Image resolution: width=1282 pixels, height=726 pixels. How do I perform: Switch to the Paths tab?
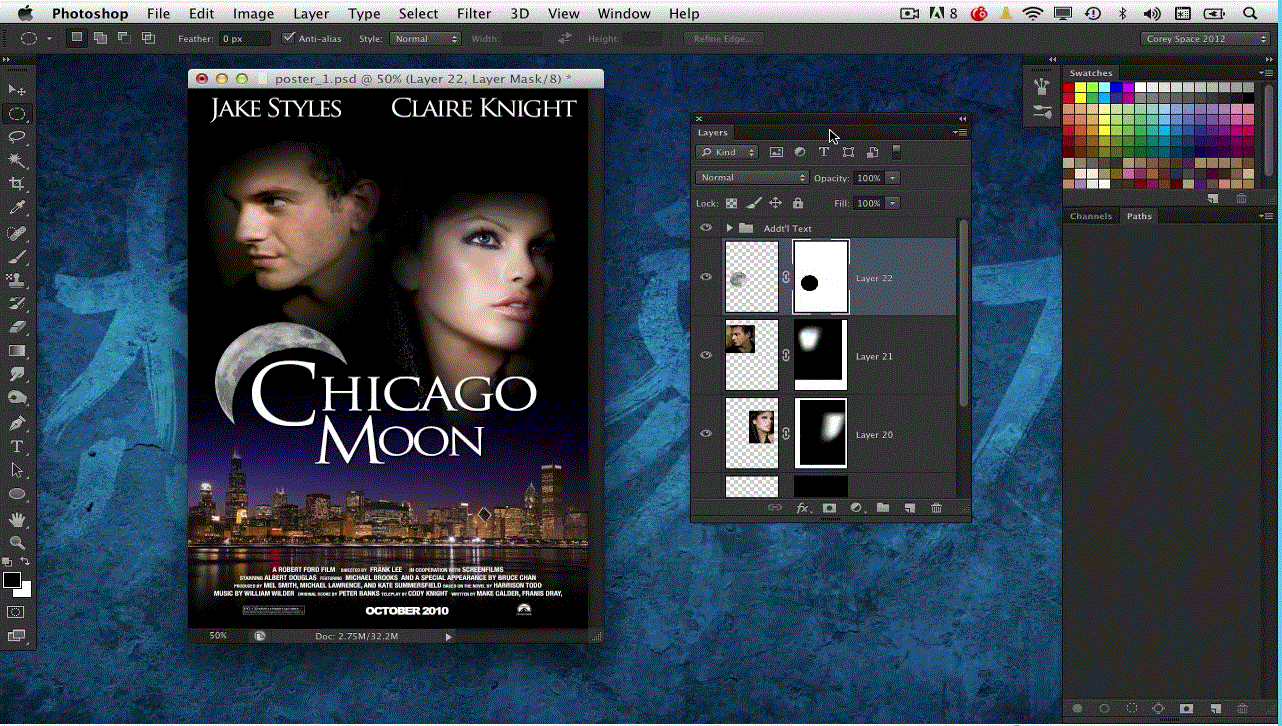(1140, 216)
